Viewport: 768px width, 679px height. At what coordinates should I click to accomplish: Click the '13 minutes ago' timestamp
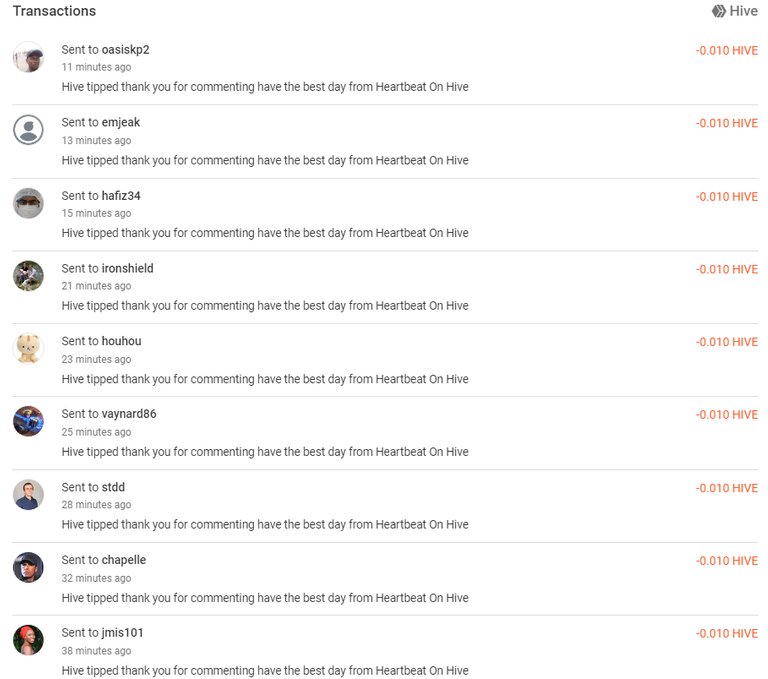(x=96, y=141)
